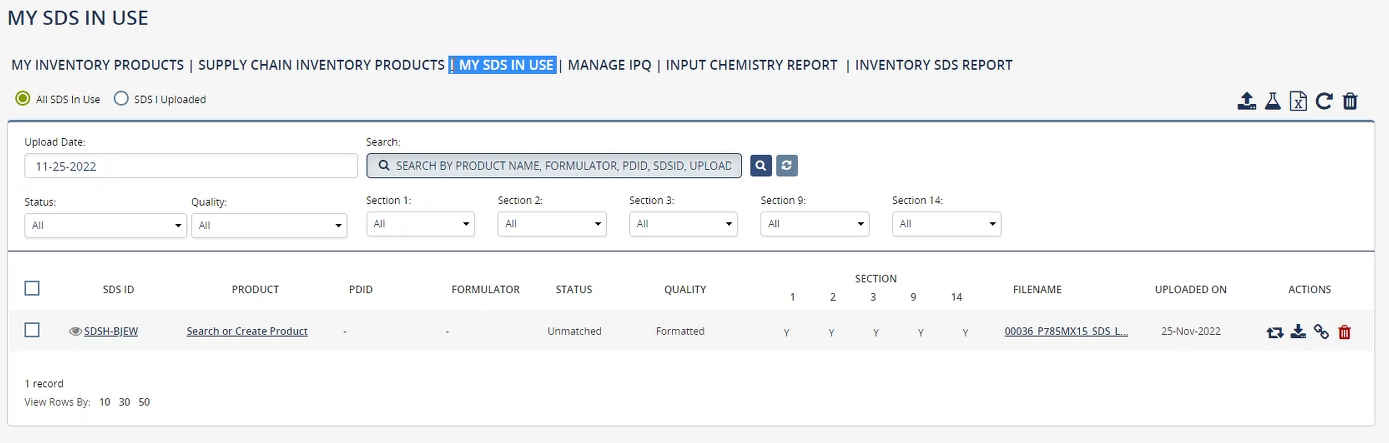Click the UPLOADED ON column header

(x=1190, y=289)
